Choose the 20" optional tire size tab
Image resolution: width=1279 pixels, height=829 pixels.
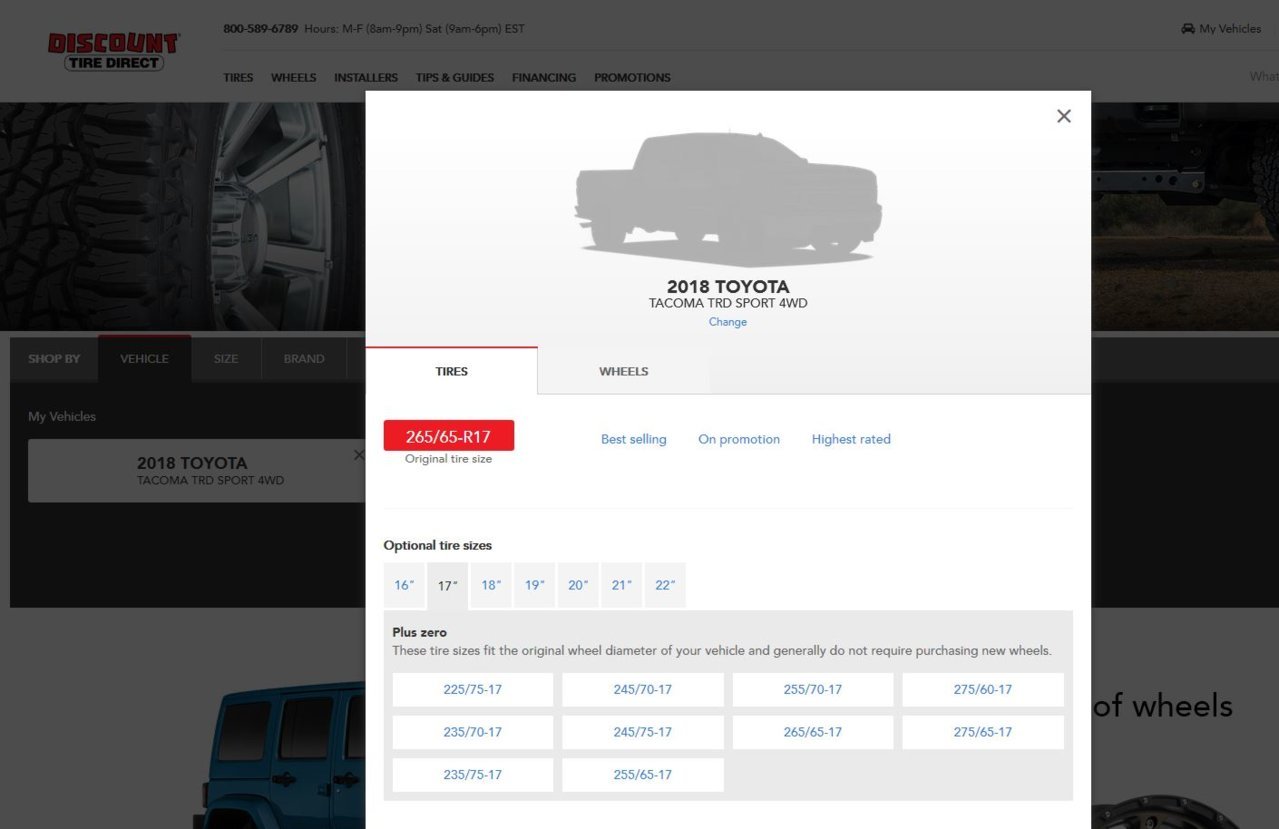tap(578, 585)
